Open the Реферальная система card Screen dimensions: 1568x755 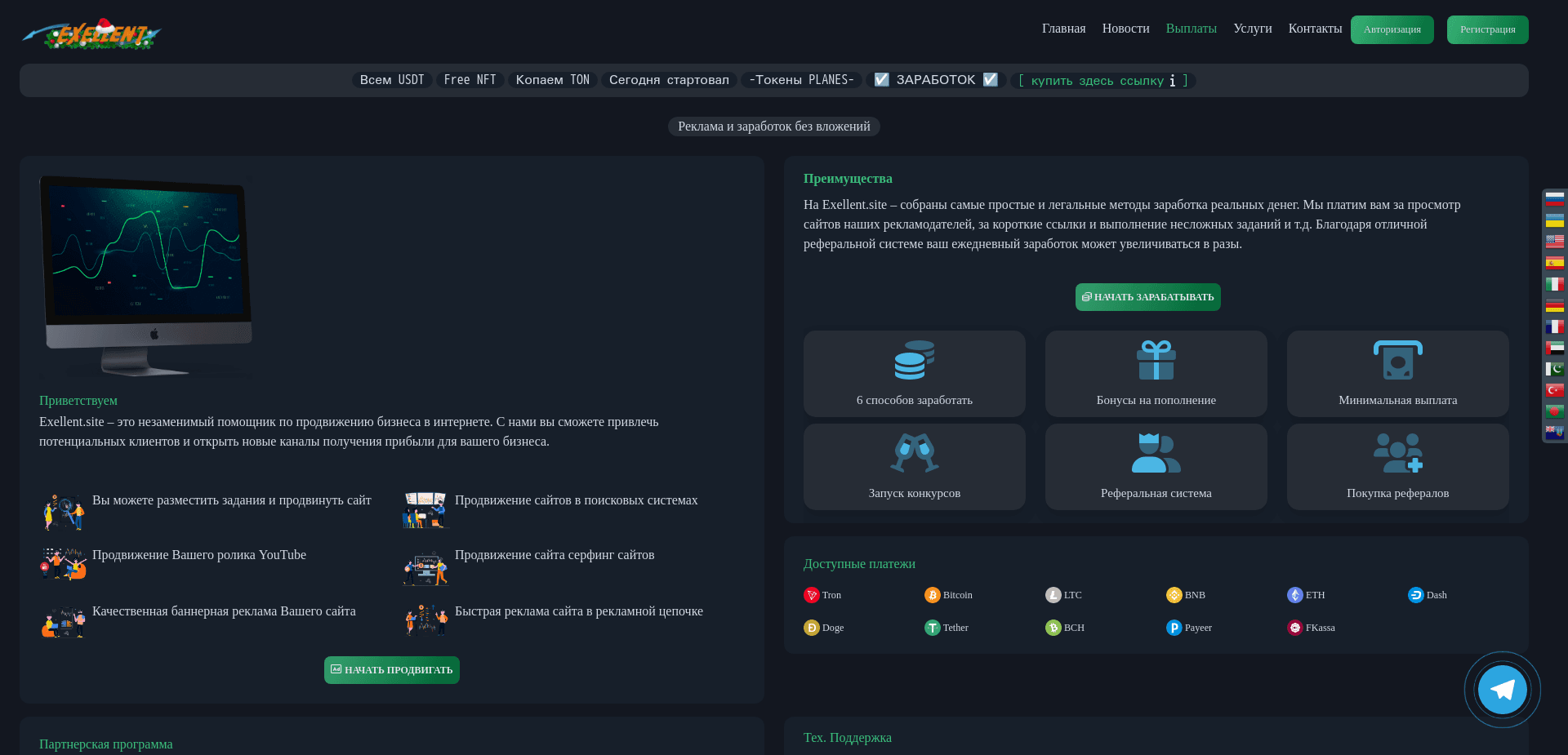point(1156,467)
